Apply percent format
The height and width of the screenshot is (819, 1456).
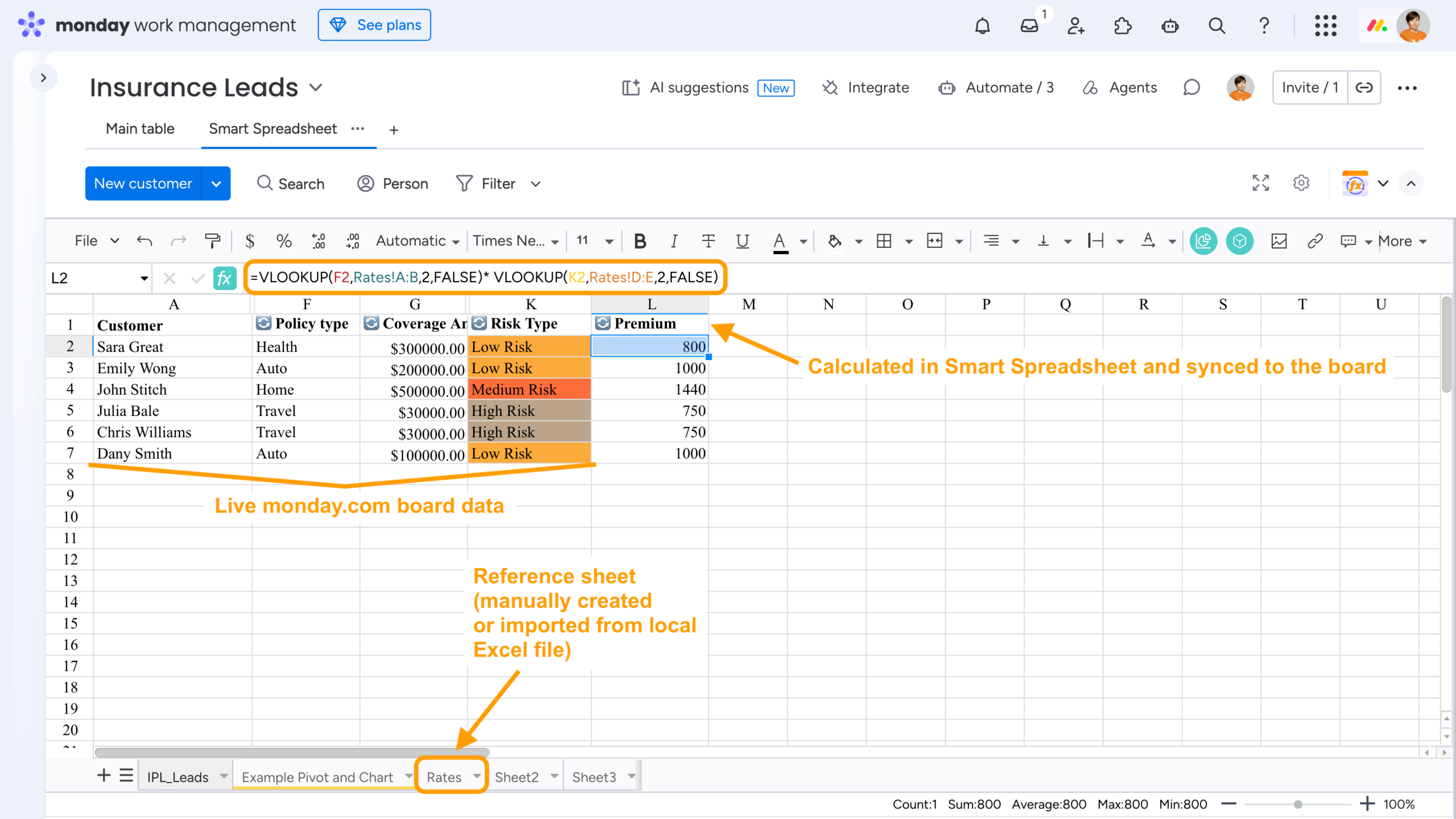coord(284,241)
